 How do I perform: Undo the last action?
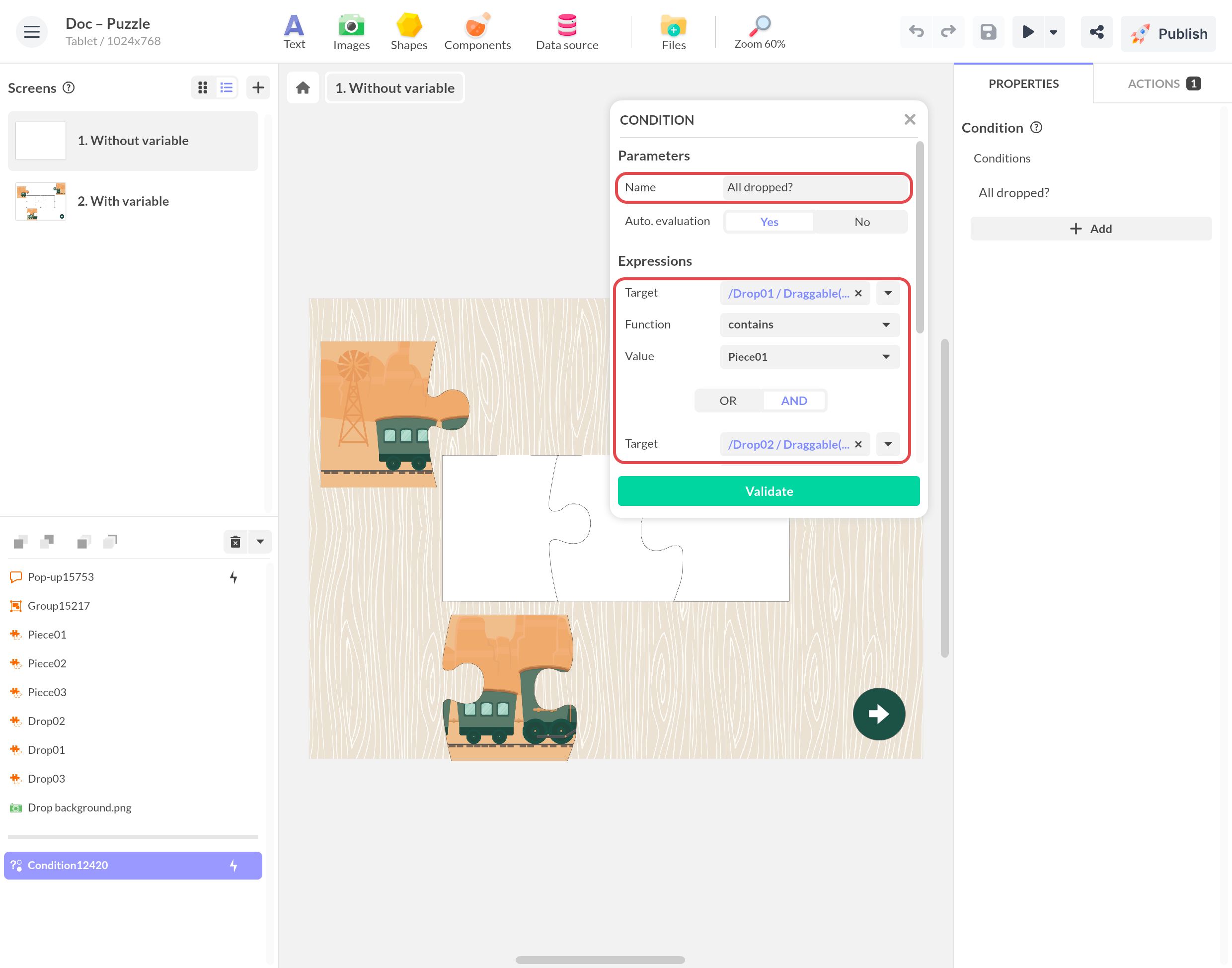(x=916, y=32)
